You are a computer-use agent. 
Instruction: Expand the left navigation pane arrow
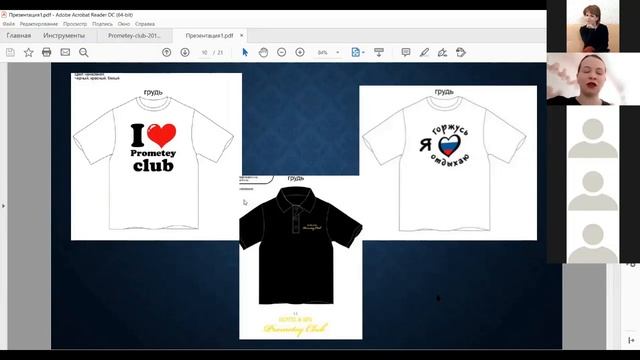tap(3, 206)
